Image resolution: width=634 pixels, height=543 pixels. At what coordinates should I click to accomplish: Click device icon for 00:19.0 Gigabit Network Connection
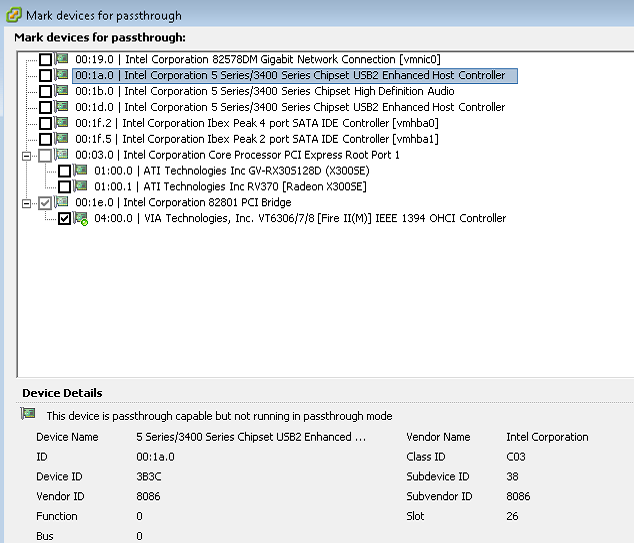[61, 59]
